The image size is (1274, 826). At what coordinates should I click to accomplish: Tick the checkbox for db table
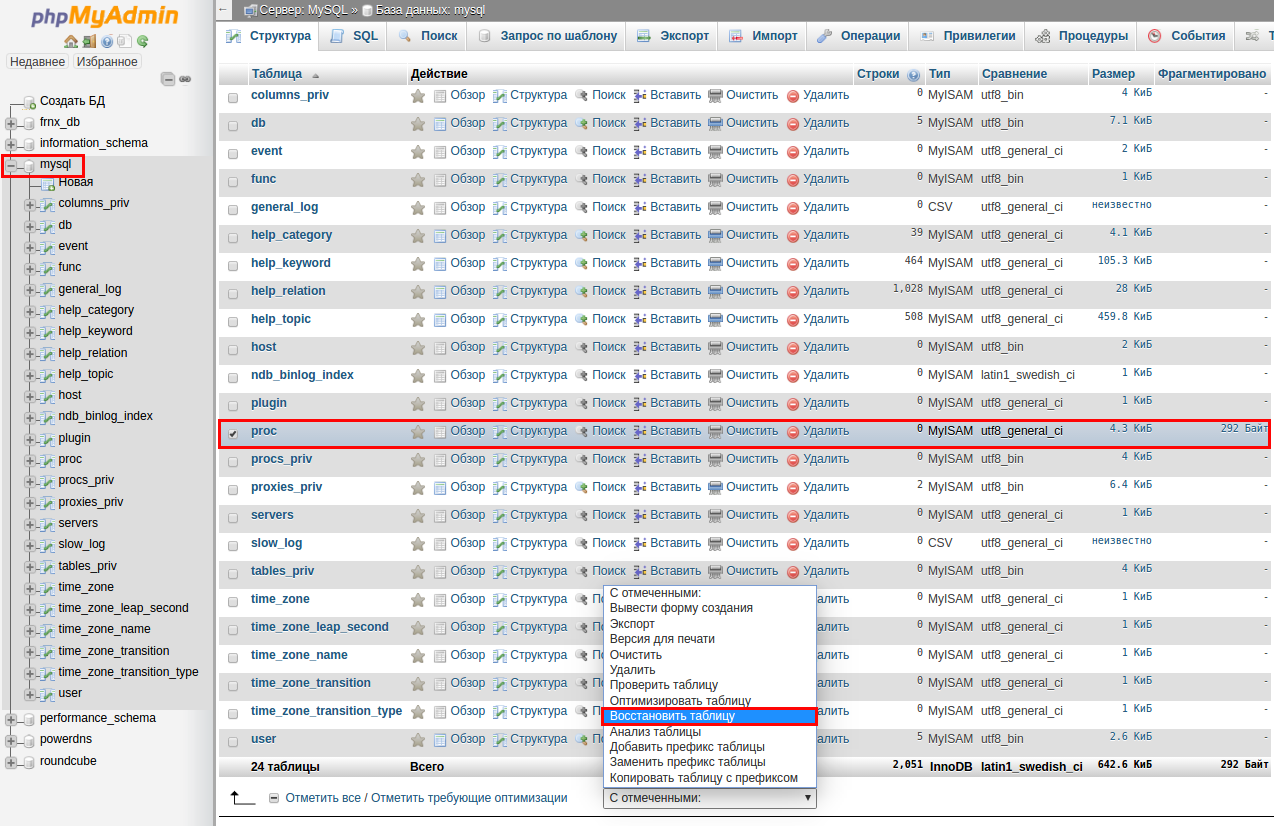click(x=233, y=125)
